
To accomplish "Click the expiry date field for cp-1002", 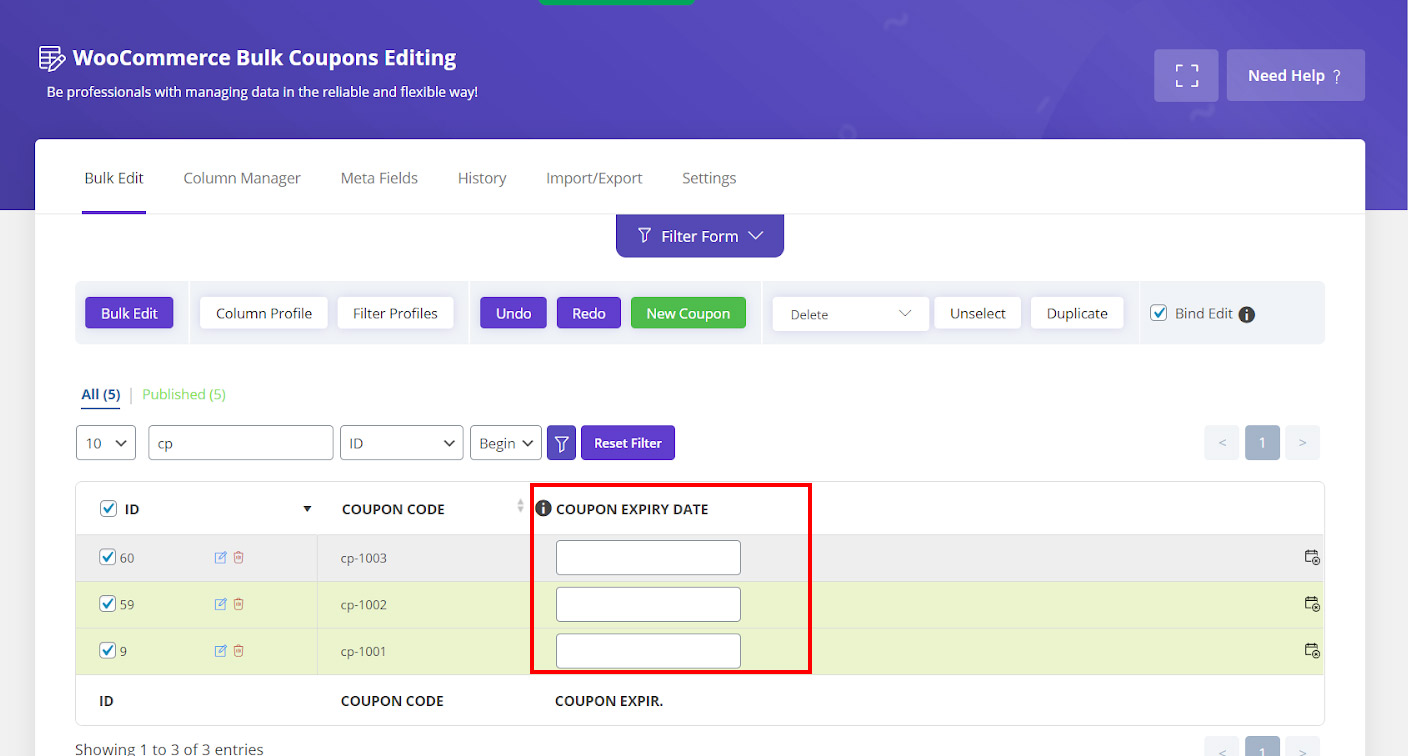I will [648, 604].
